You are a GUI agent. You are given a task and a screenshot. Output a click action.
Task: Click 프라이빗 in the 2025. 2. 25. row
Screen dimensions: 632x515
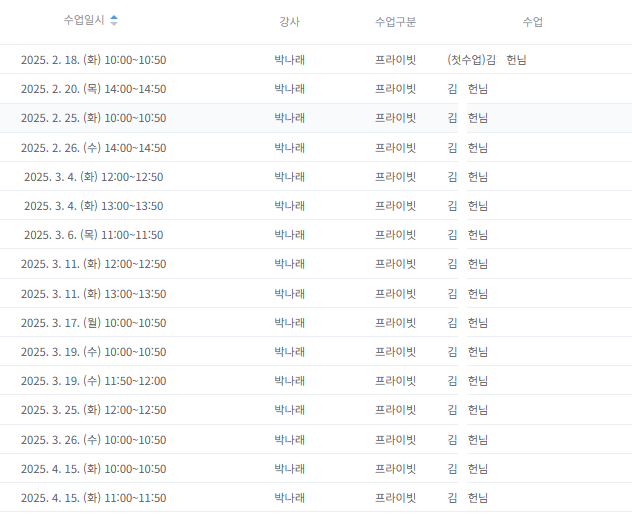(x=395, y=118)
